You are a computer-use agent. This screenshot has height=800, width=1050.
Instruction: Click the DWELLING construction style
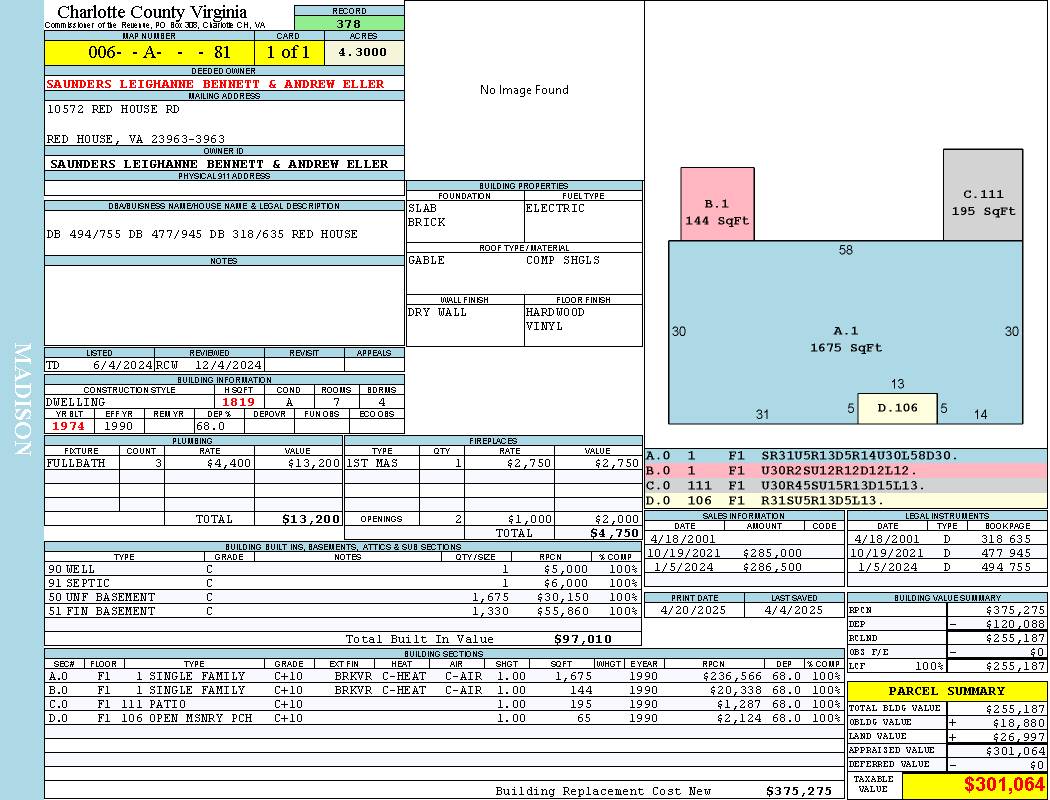tap(76, 402)
